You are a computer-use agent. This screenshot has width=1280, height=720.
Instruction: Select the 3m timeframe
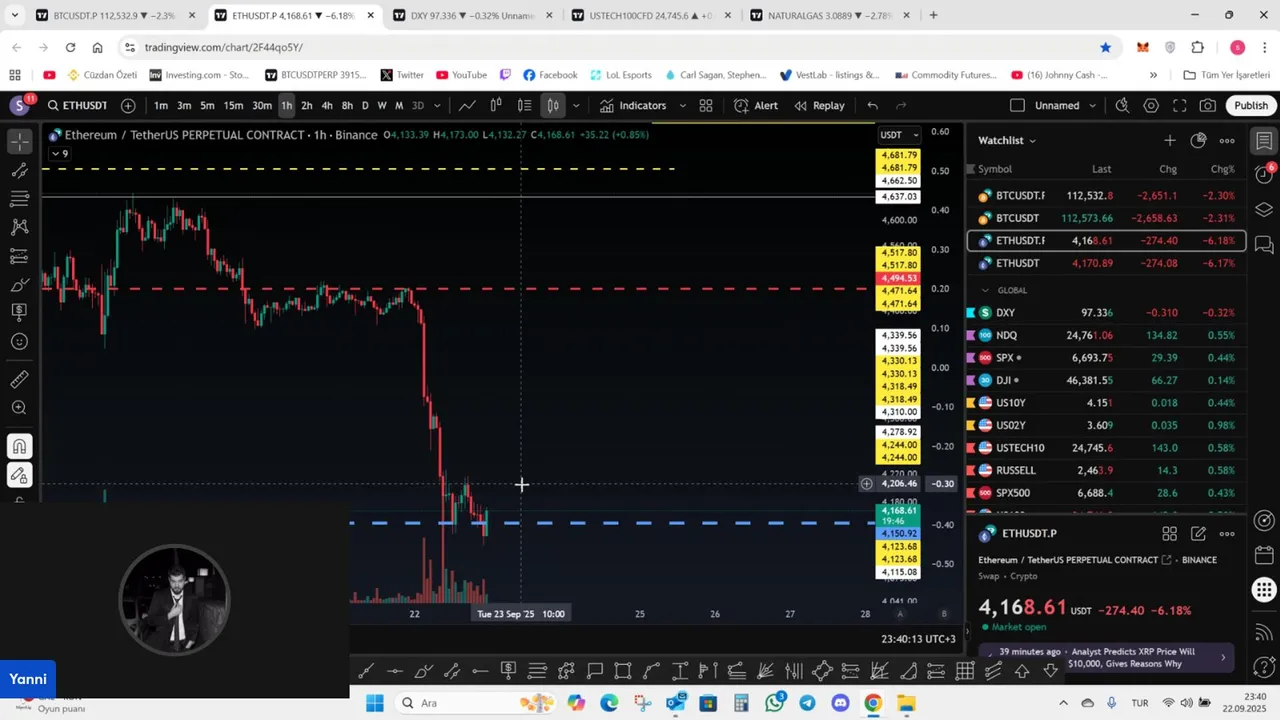[184, 105]
